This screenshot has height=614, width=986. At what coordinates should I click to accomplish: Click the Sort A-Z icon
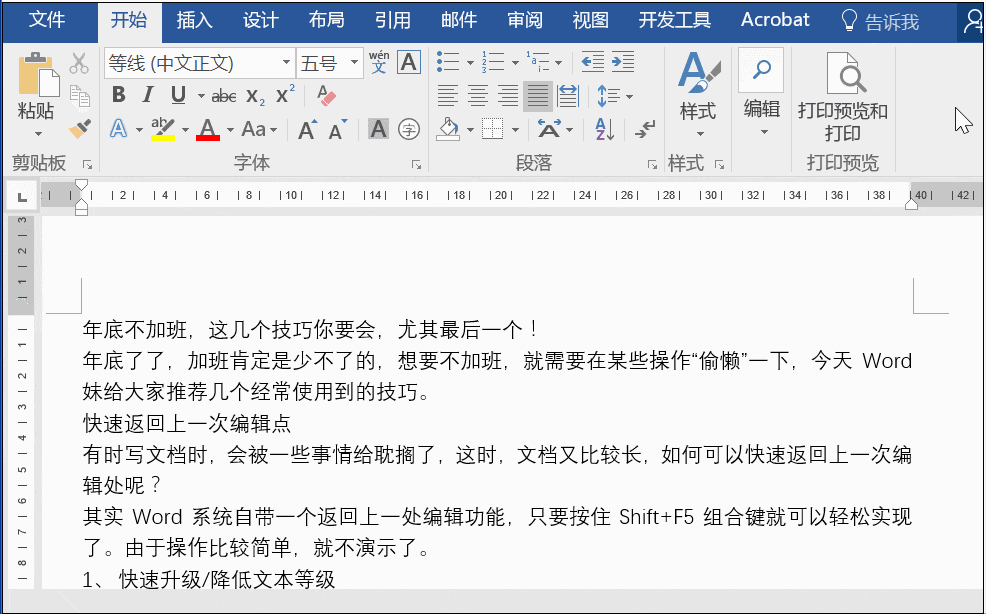(604, 129)
